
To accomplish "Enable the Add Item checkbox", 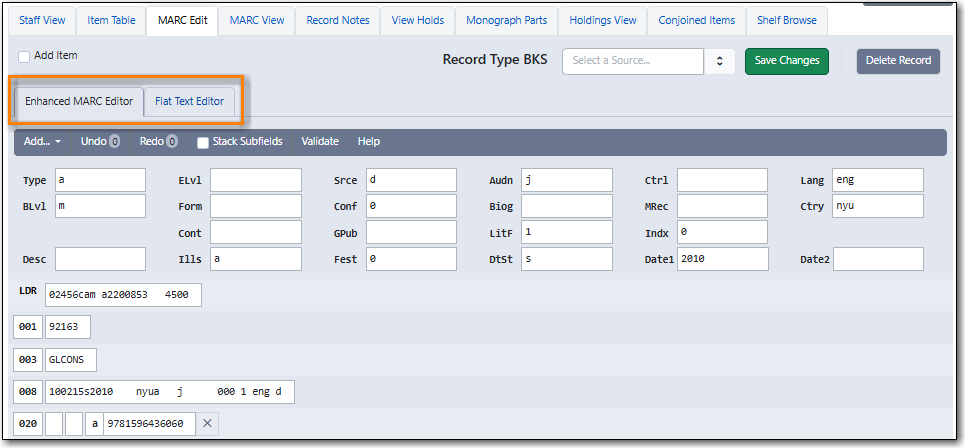I will coord(25,57).
